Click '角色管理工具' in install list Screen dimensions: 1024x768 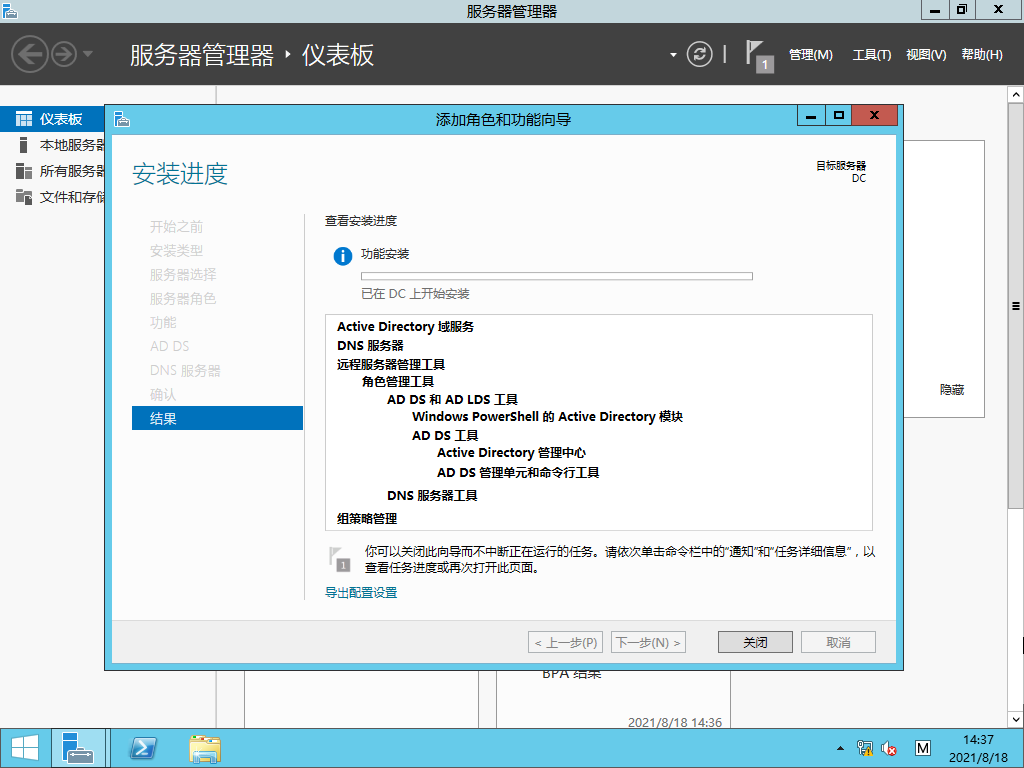click(398, 381)
